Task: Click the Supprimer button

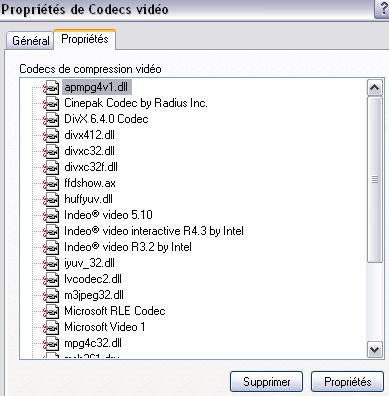Action: point(266,382)
